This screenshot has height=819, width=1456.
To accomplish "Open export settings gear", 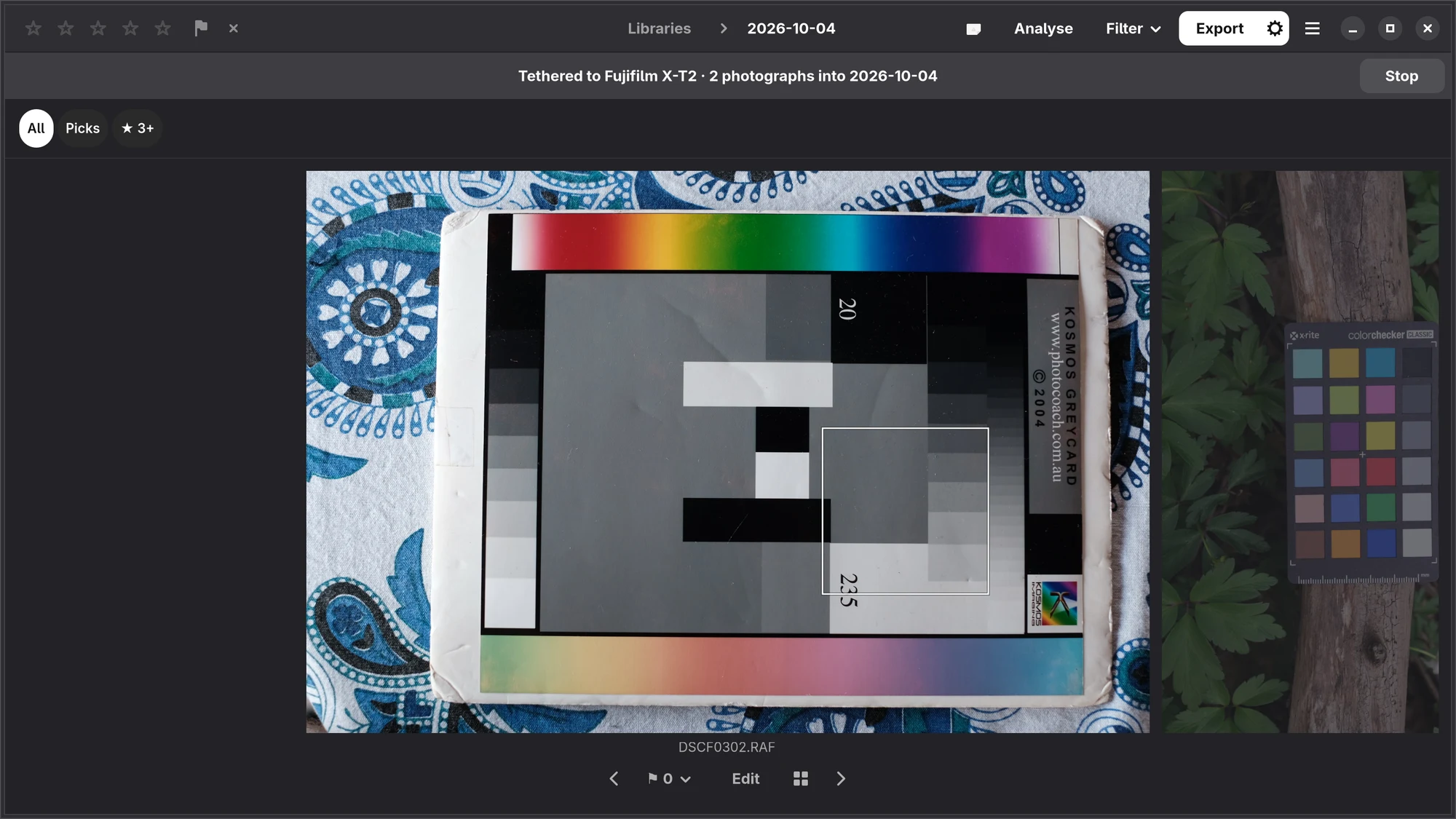I will 1274,28.
